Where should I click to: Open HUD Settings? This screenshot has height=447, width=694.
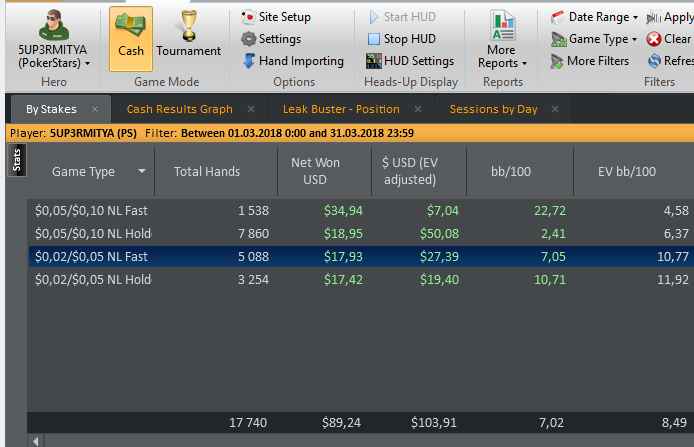point(409,61)
